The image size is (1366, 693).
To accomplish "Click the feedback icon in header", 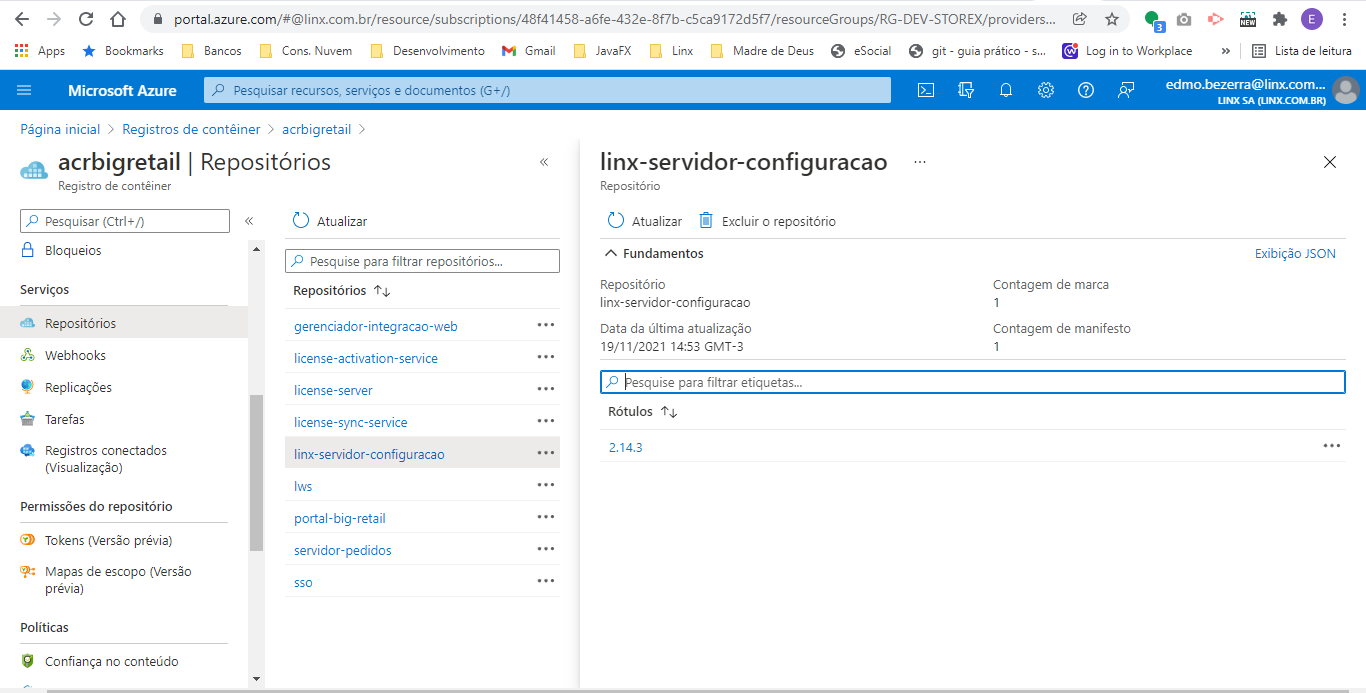I will [1126, 90].
